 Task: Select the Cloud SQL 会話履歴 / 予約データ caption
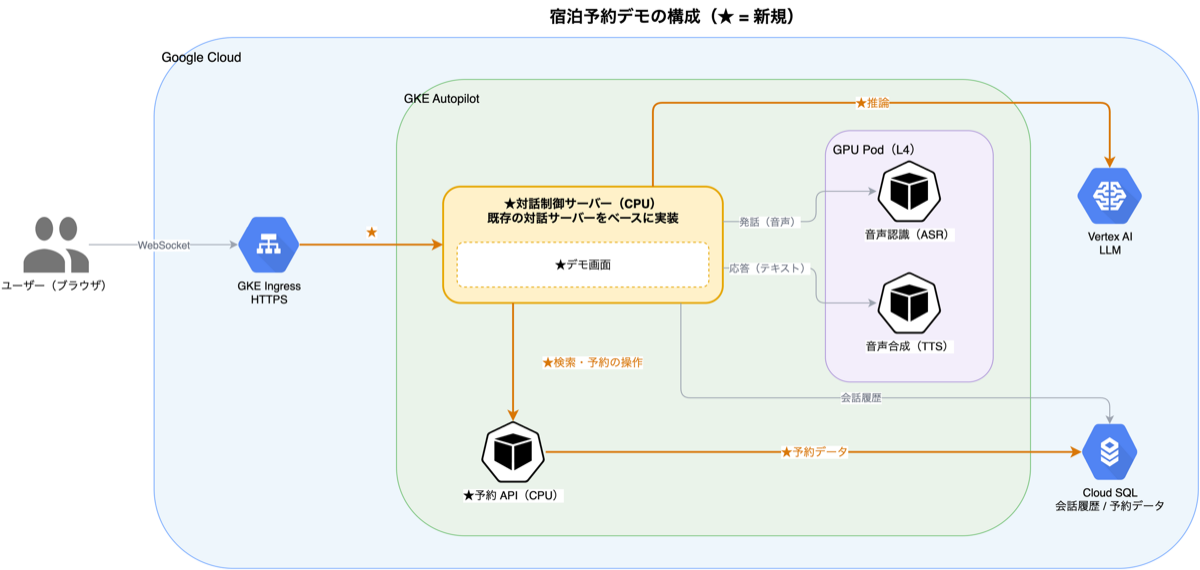(x=1110, y=499)
